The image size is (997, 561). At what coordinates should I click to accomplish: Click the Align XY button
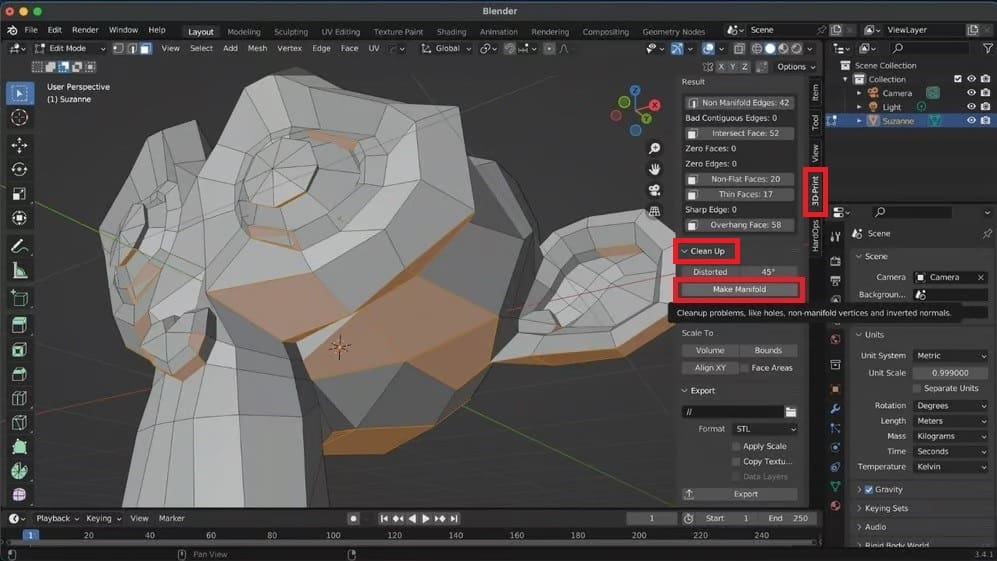tap(710, 368)
